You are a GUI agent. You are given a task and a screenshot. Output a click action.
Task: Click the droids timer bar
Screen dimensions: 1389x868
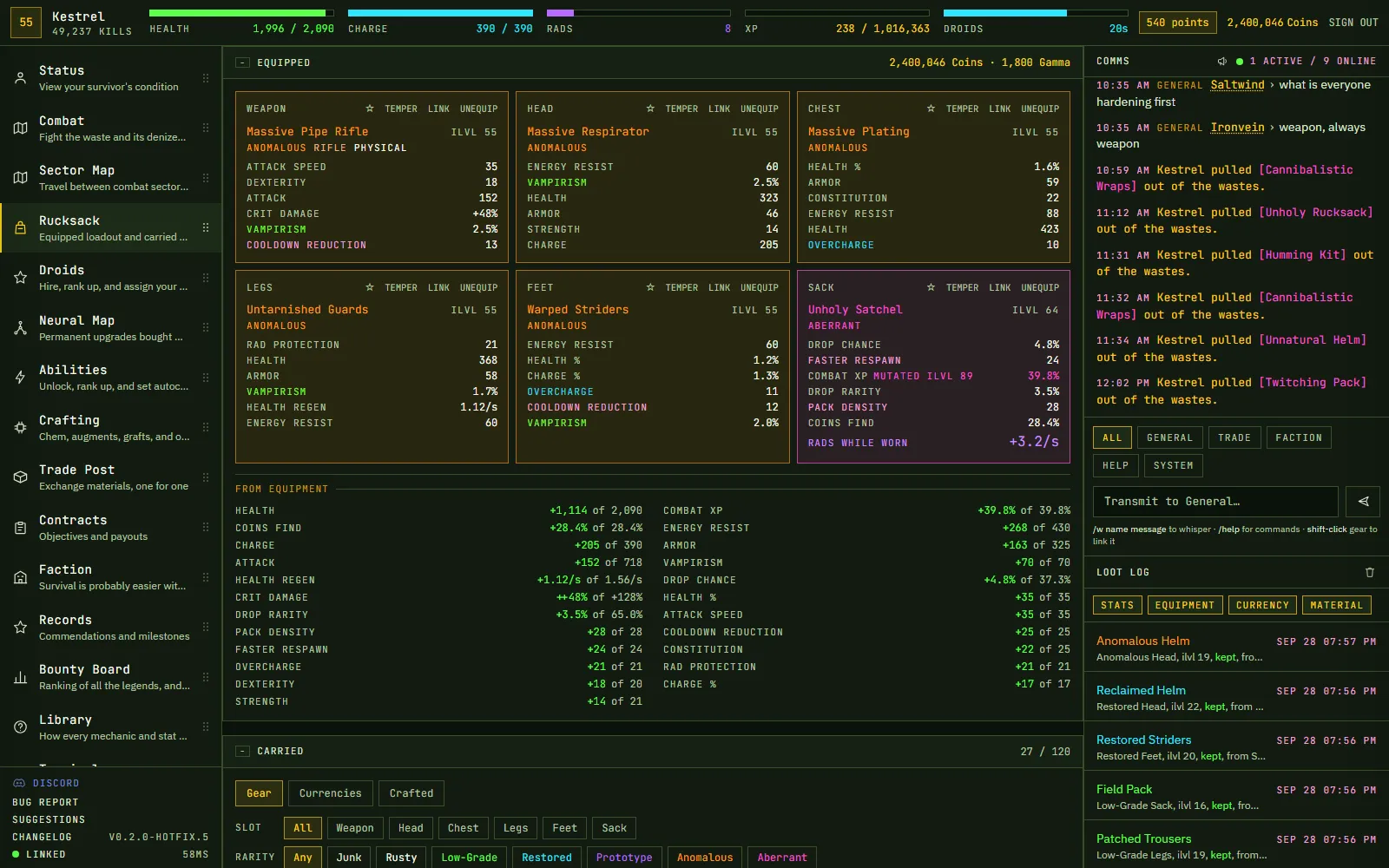coord(1036,13)
